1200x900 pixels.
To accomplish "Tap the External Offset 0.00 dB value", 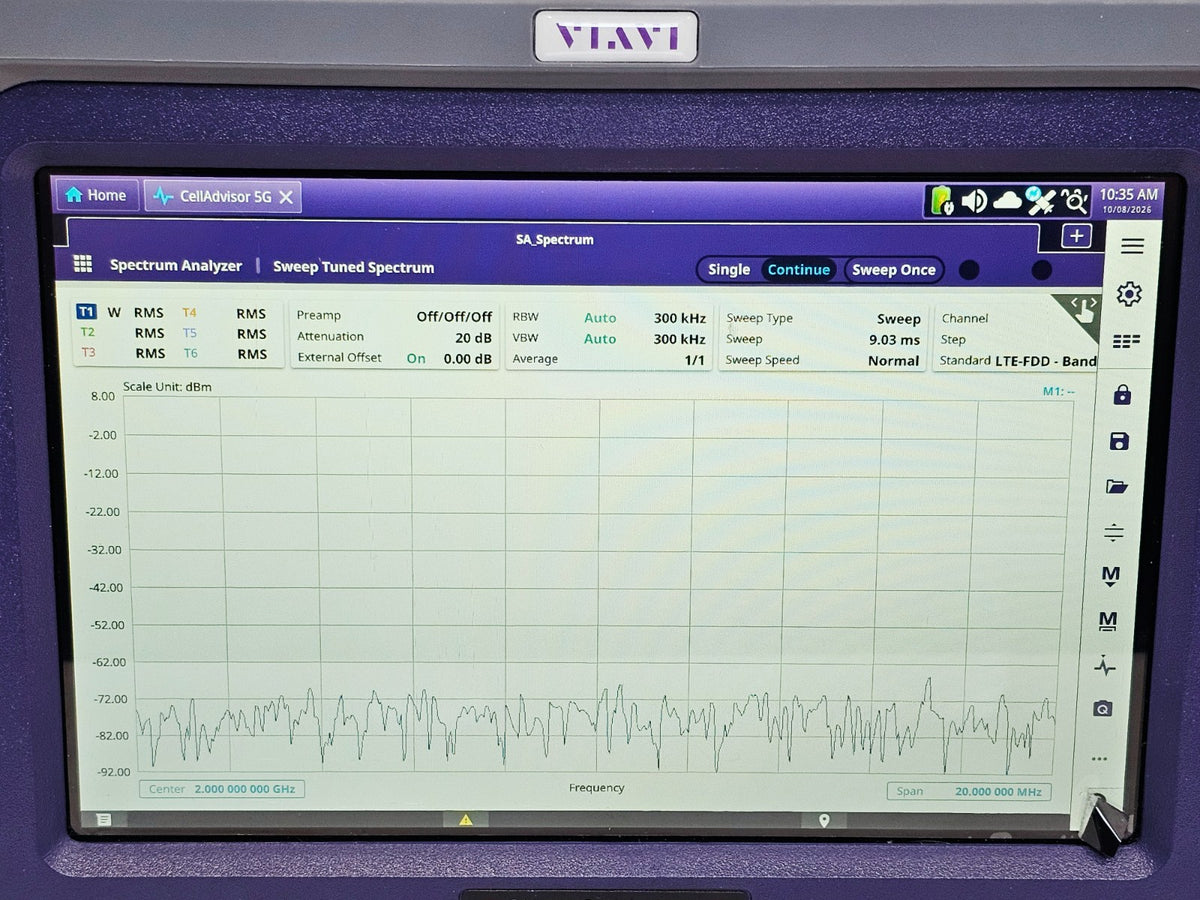I will click(x=468, y=358).
